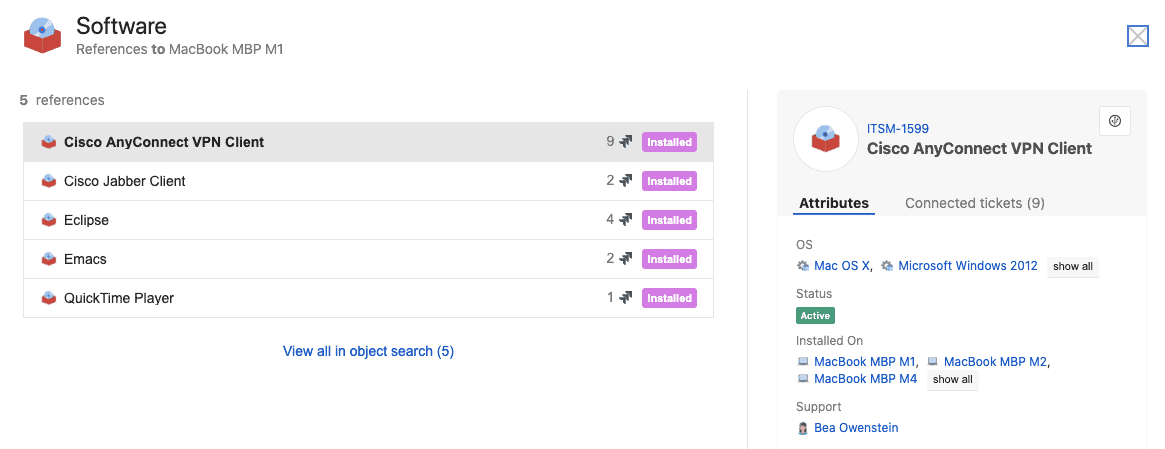This screenshot has width=1165, height=449.
Task: Expand Installed On list with show all
Action: [953, 380]
